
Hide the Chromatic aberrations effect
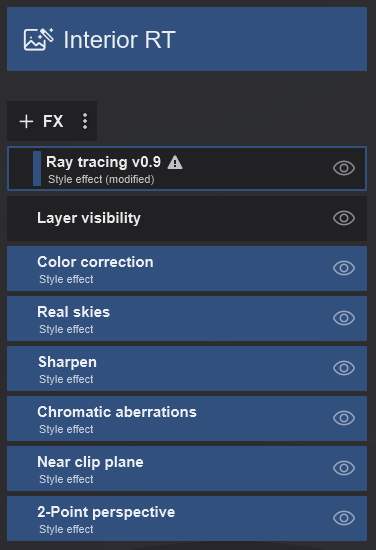tap(344, 418)
